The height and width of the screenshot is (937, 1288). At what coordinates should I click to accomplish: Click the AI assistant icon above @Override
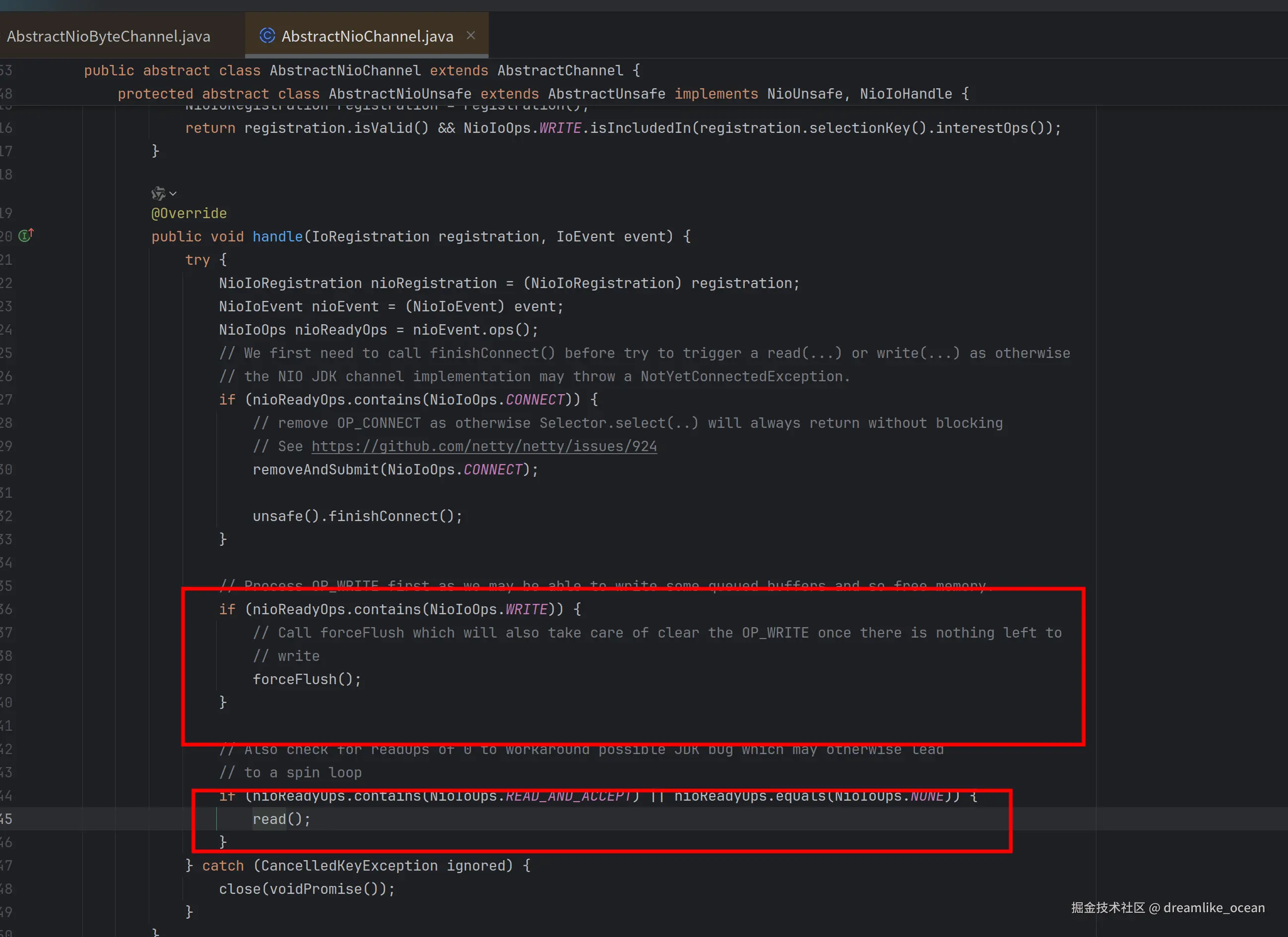158,193
